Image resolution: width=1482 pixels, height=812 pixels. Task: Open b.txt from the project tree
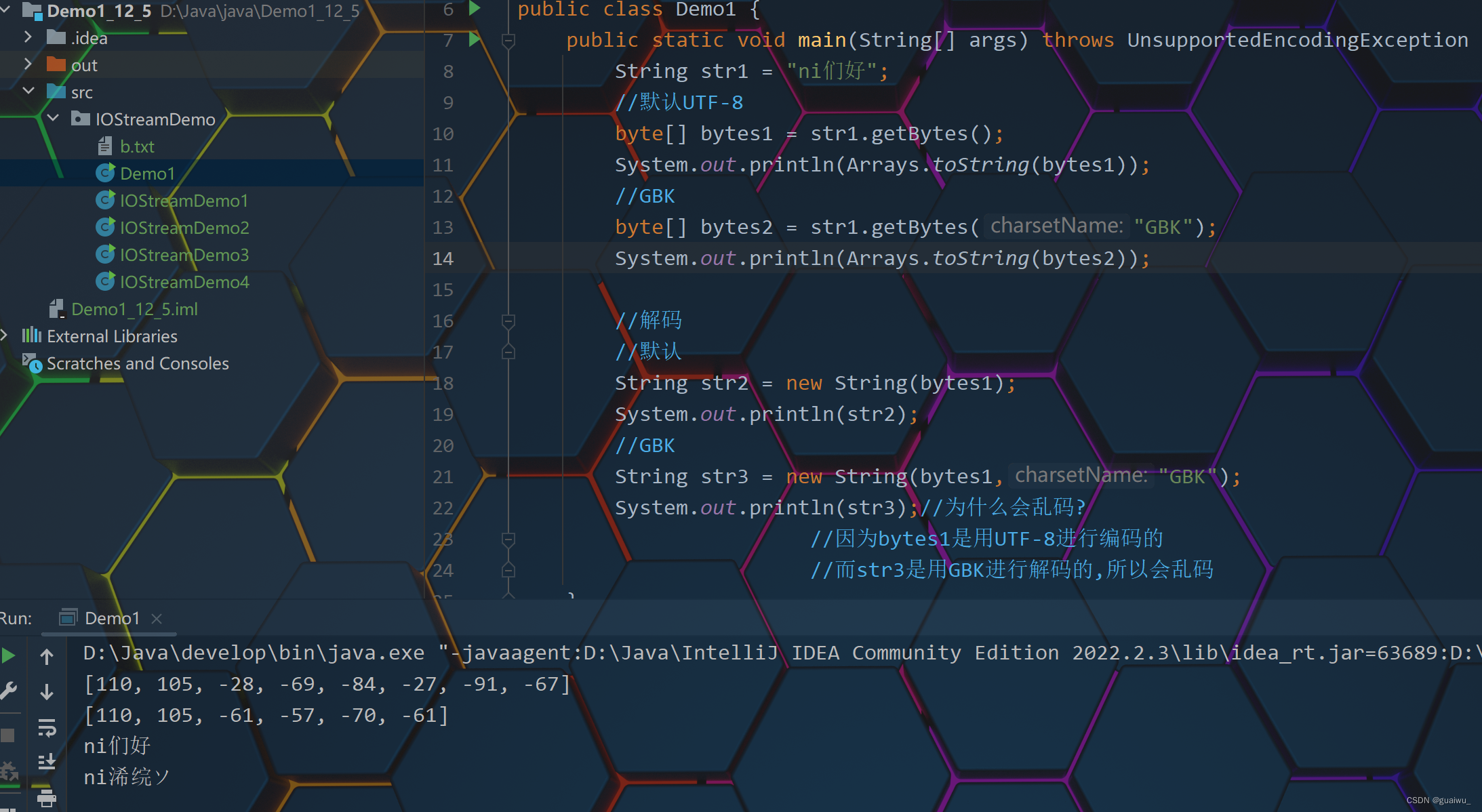[137, 146]
